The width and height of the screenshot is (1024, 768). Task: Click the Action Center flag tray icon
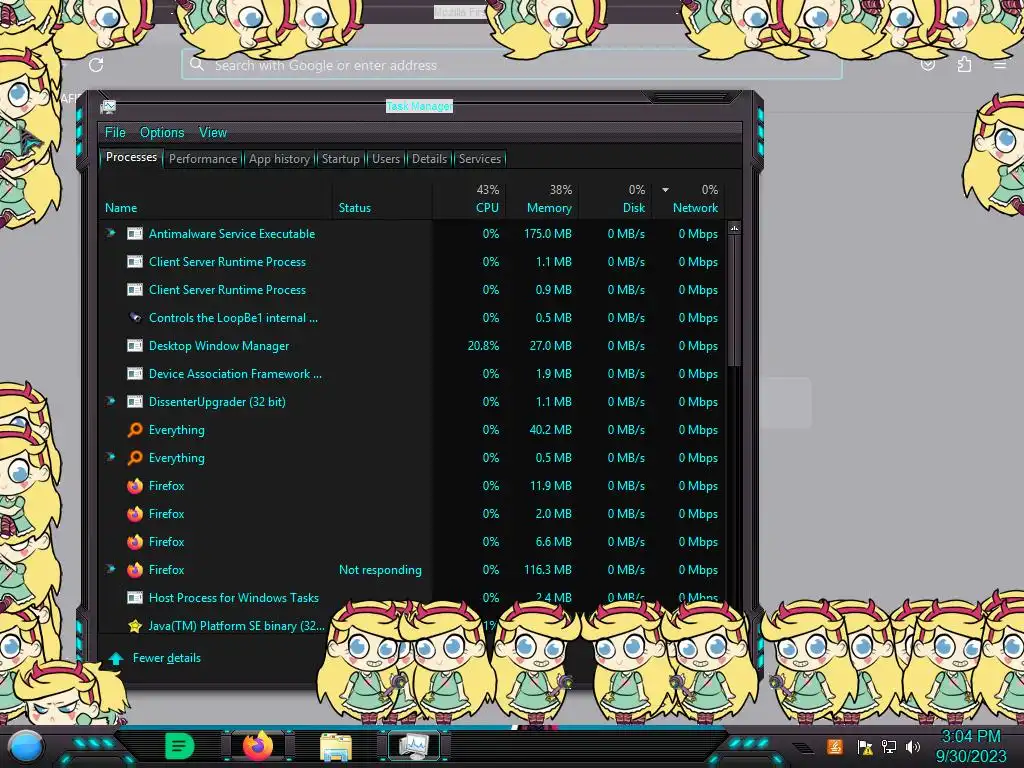pyautogui.click(x=865, y=746)
